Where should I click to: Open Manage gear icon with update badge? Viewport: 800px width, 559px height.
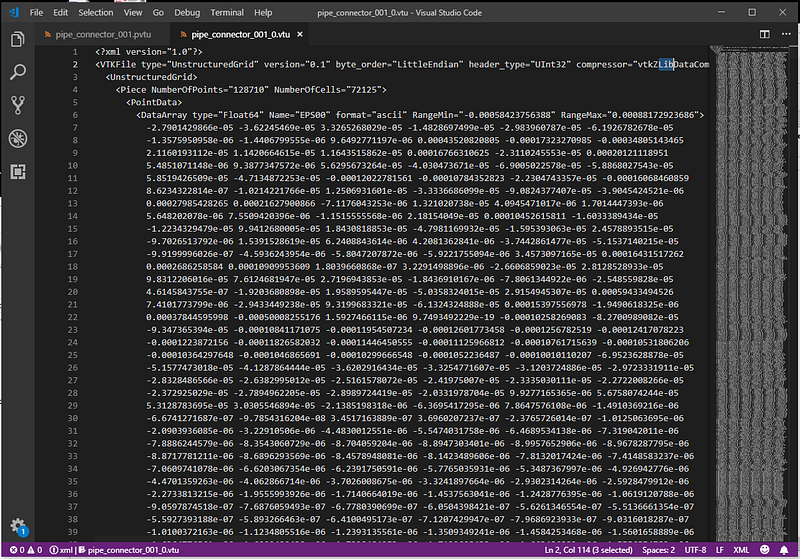pyautogui.click(x=18, y=526)
